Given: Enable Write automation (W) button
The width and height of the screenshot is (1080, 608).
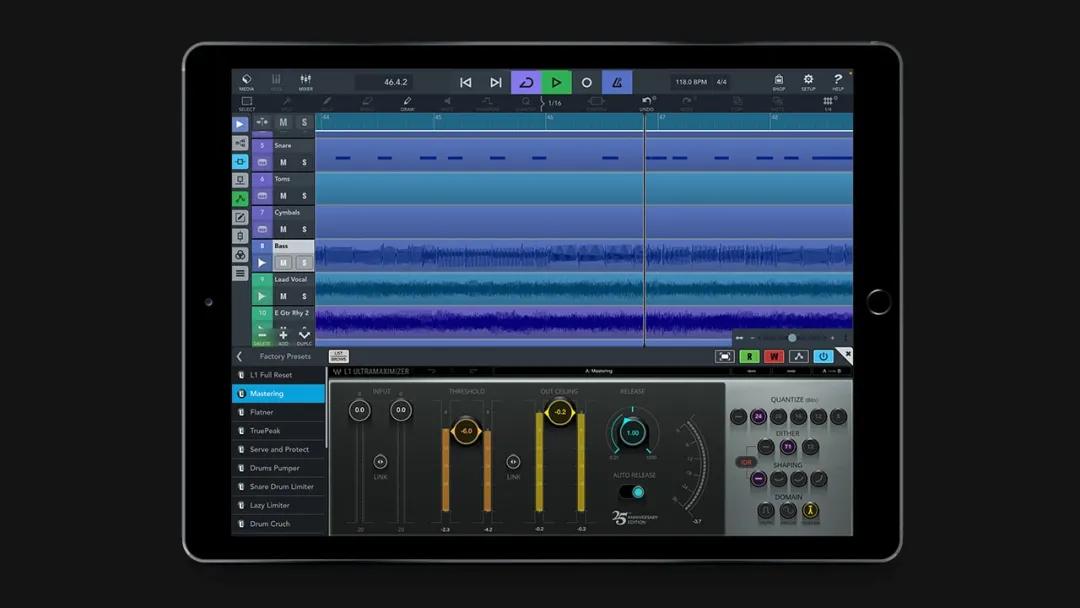Looking at the screenshot, I should [774, 357].
